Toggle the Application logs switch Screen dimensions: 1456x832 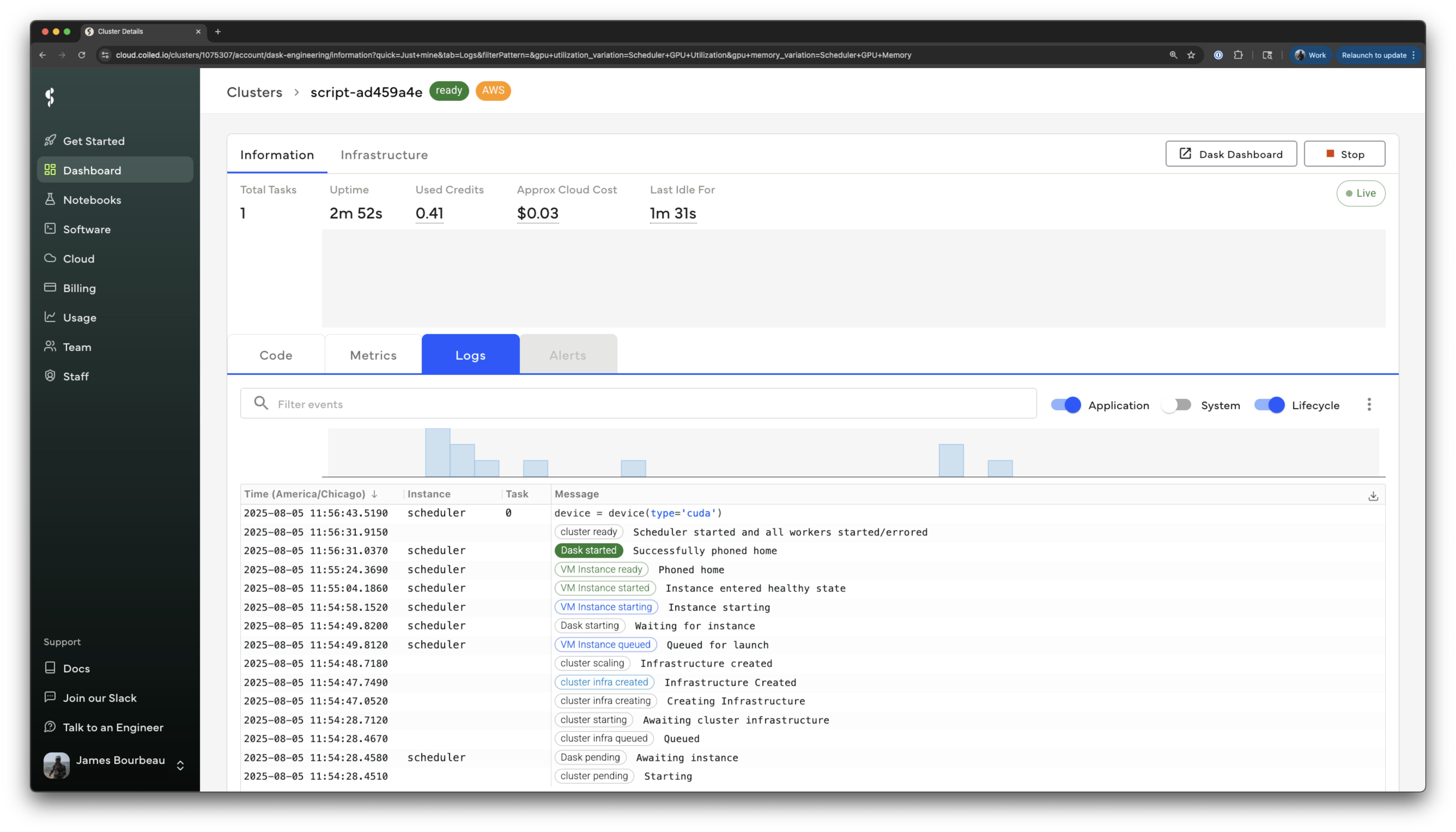point(1066,405)
